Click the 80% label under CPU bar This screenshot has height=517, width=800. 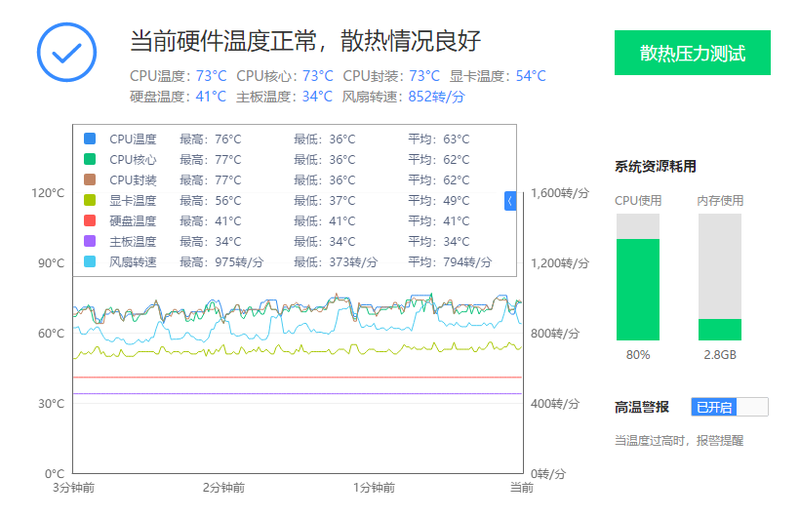[x=638, y=354]
